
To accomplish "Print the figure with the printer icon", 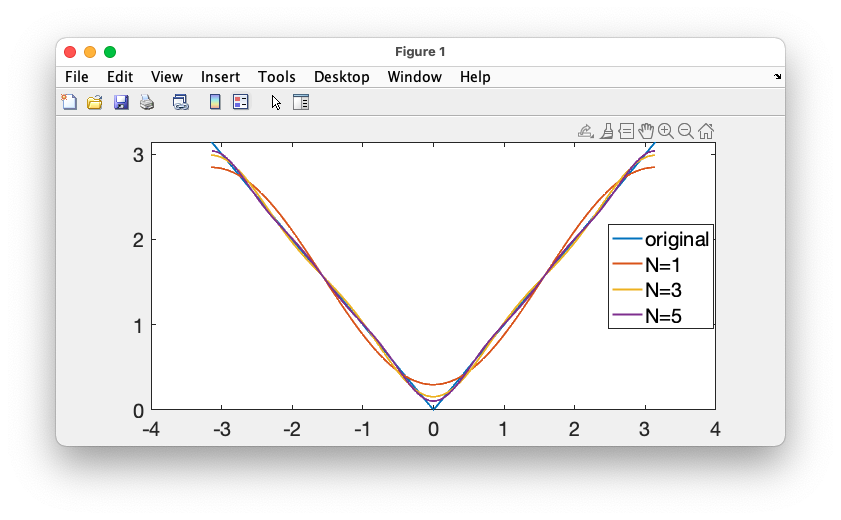I will pos(147,102).
